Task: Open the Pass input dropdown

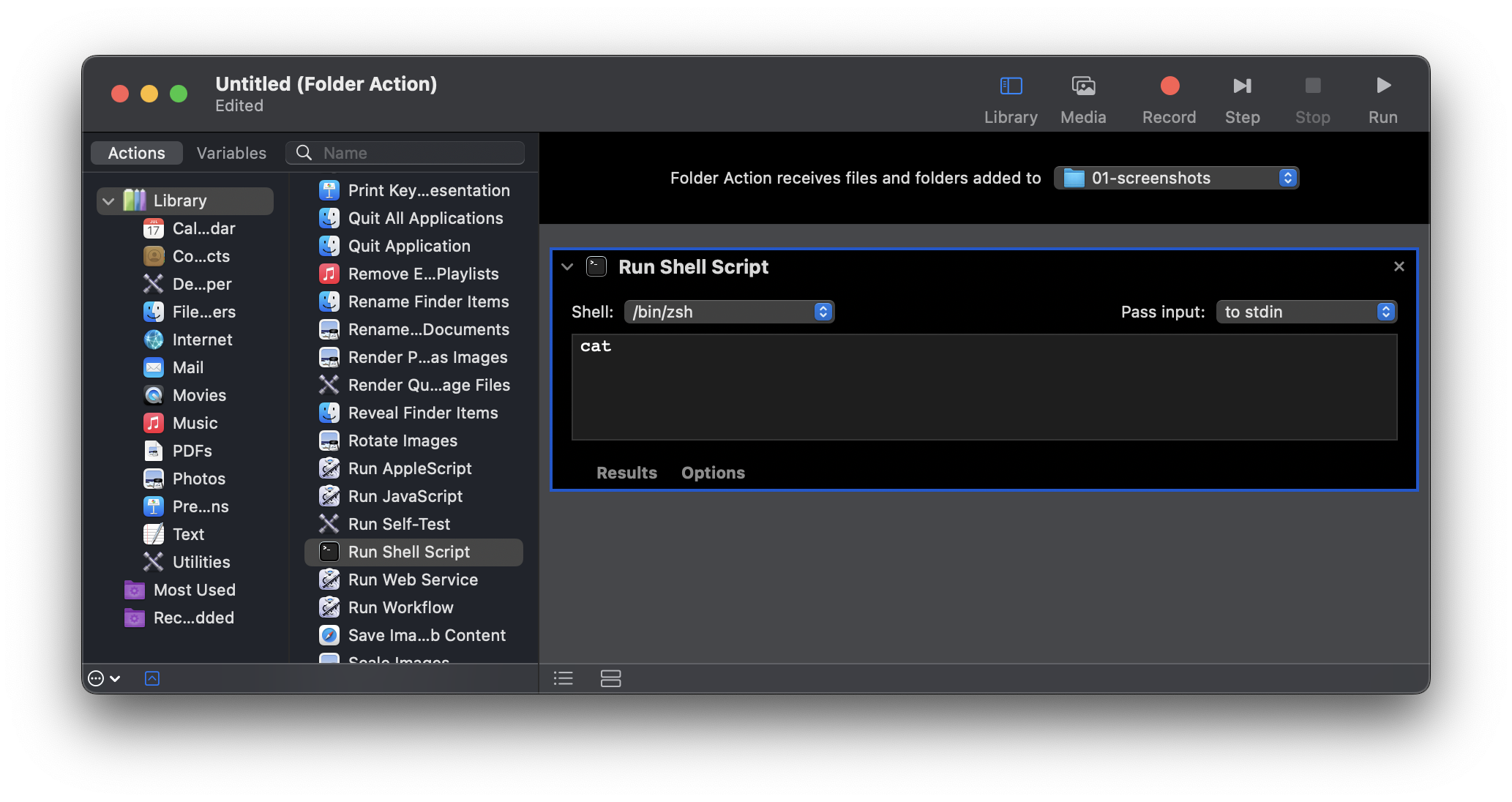Action: [x=1306, y=312]
